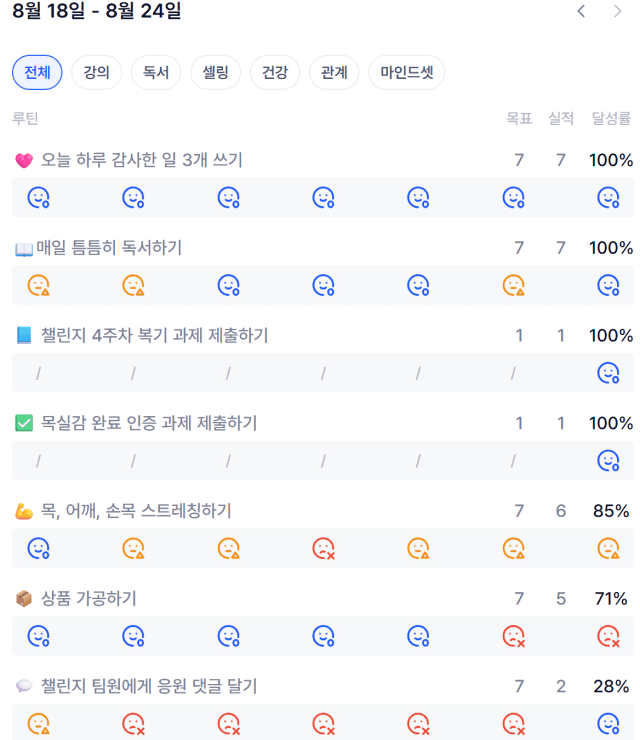Click the last blue smiley for 챌린지 4주차 복기

point(608,373)
